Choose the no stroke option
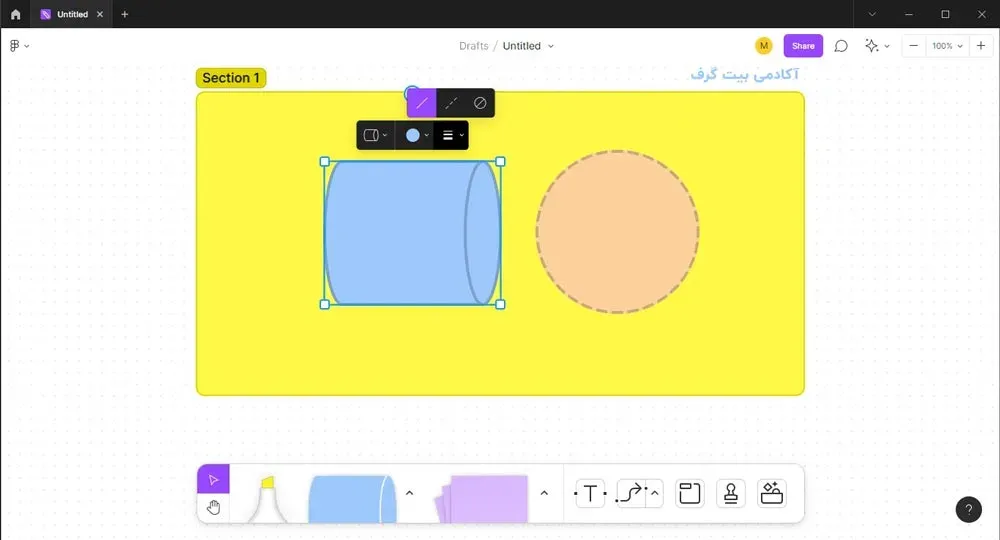 tap(480, 103)
